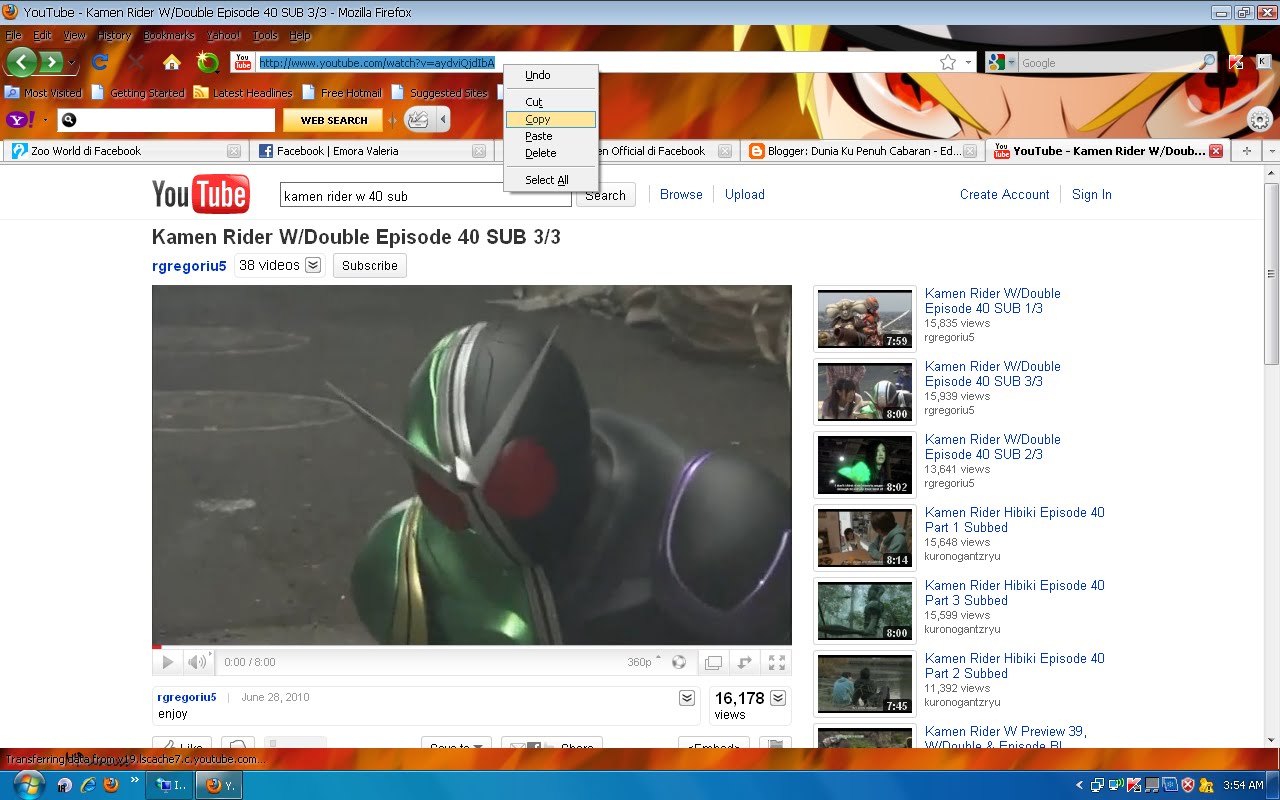Choose Cut from the context menu
The image size is (1280, 800).
(551, 102)
